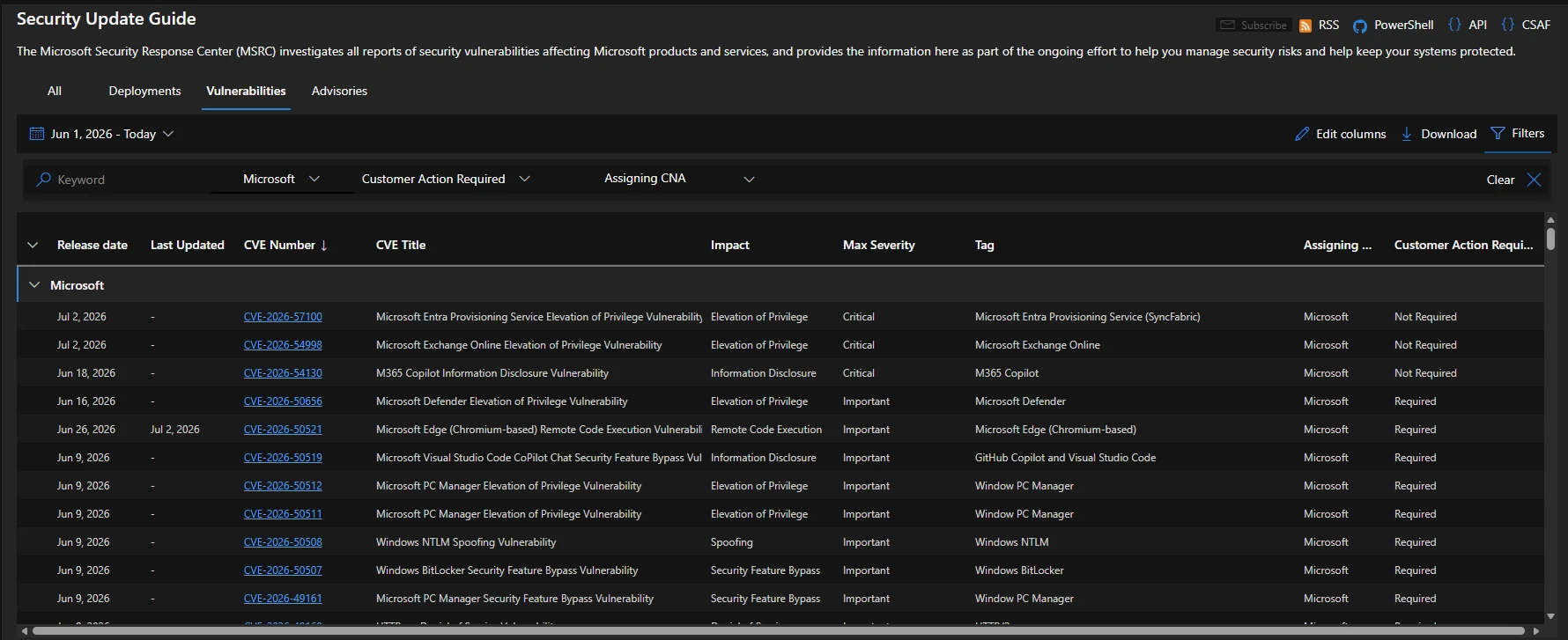The width and height of the screenshot is (1568, 640).
Task: Open the date range dropdown chevron
Action: (x=168, y=134)
